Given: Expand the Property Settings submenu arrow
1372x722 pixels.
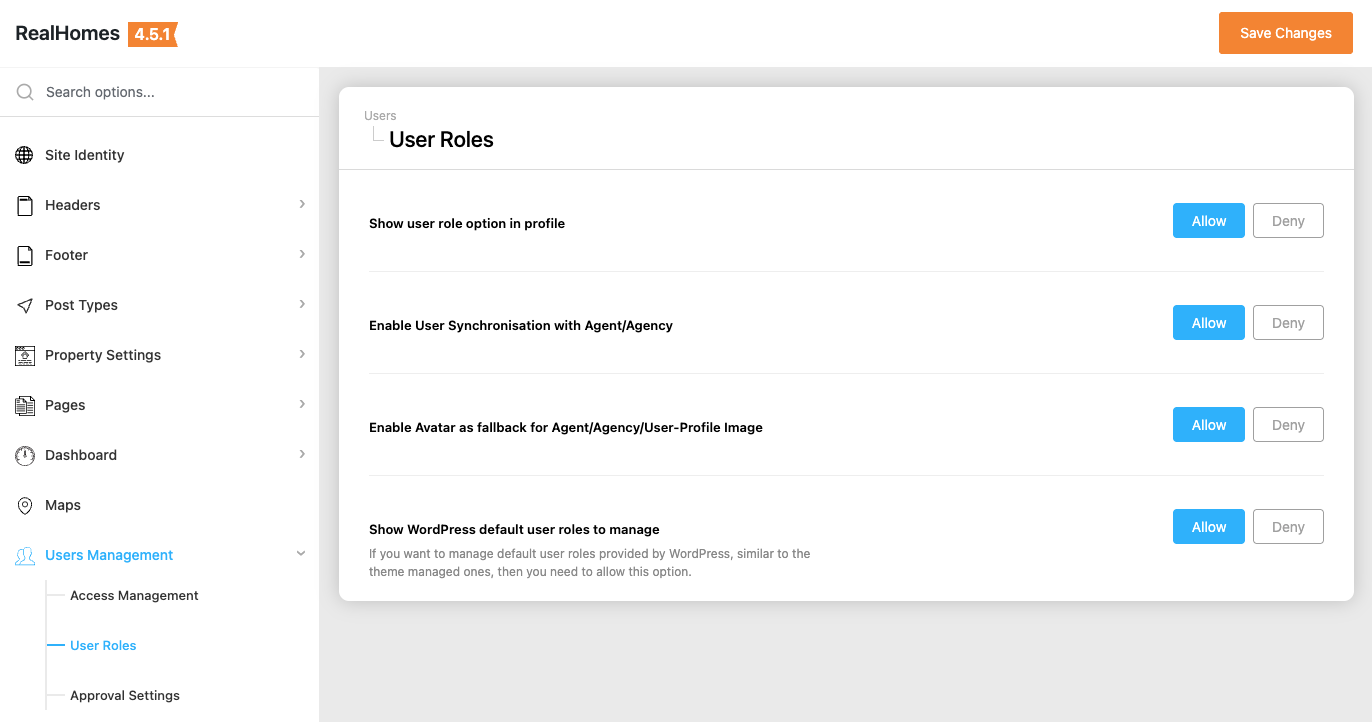Looking at the screenshot, I should (302, 354).
